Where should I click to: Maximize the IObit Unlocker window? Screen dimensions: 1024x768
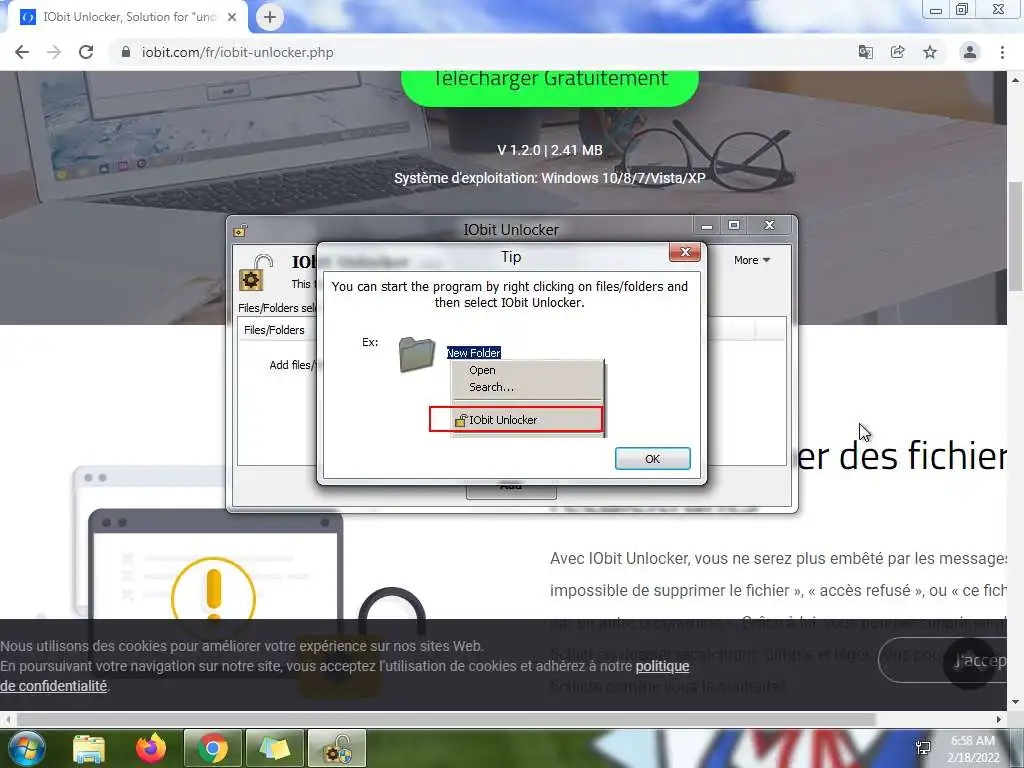[734, 225]
